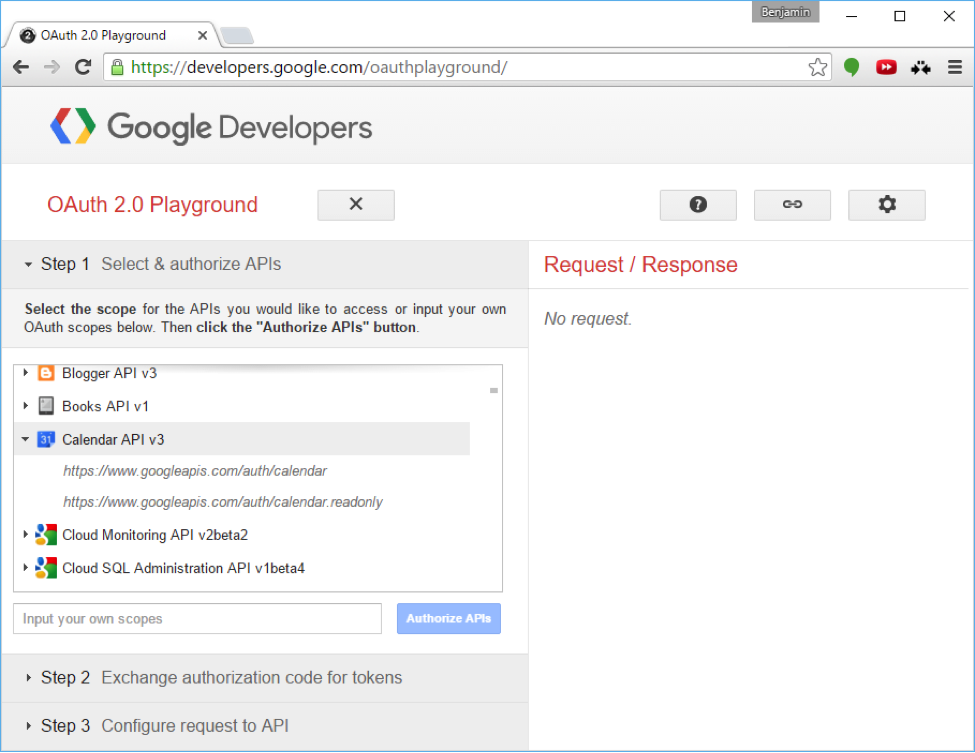975x753 pixels.
Task: Bookmark this page with the star icon
Action: tap(818, 67)
